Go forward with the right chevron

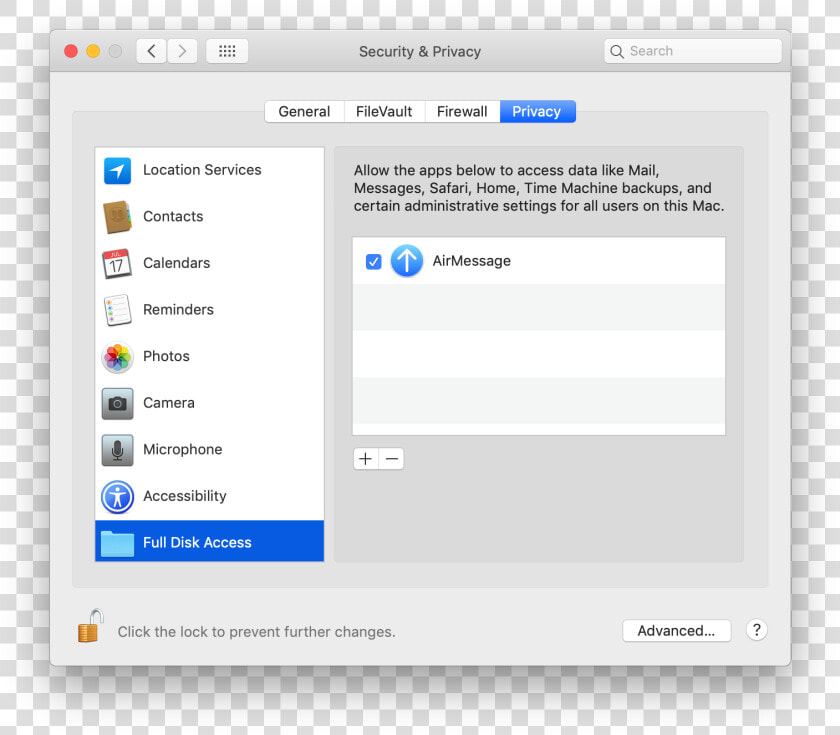tap(182, 51)
